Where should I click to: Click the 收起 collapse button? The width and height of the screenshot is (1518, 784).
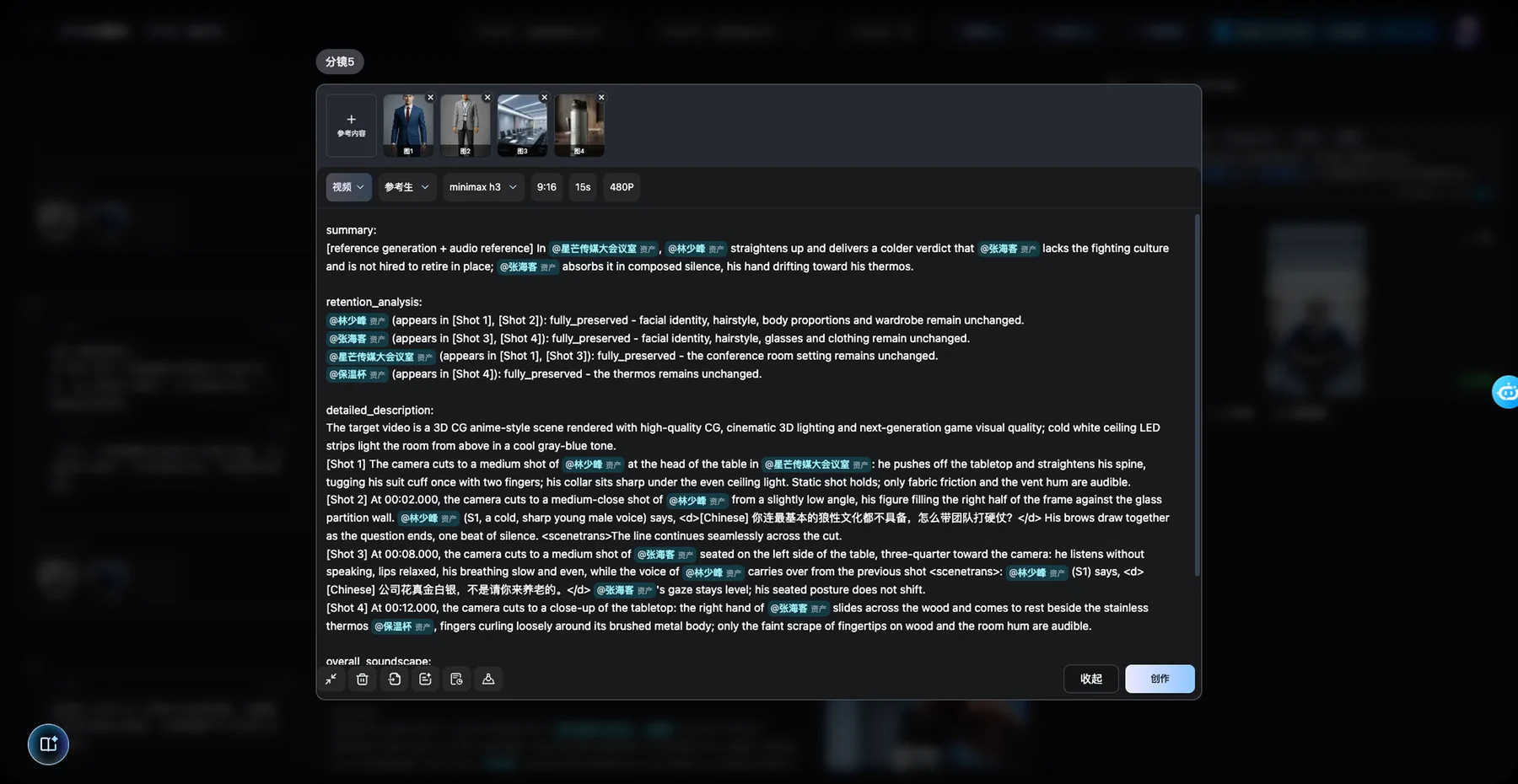coord(1091,679)
